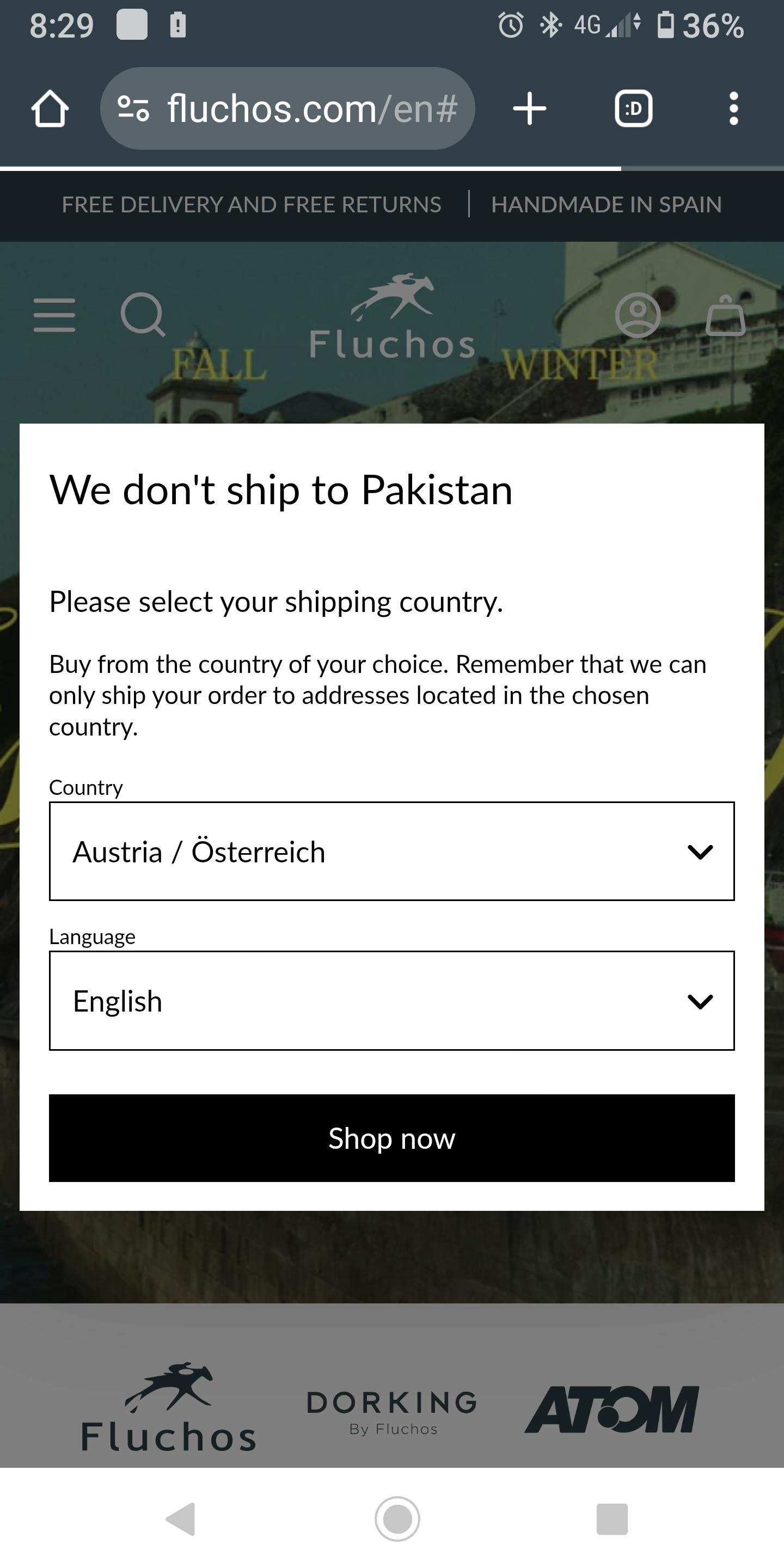784x1568 pixels.
Task: Select the Fluchos brand logo at bottom
Action: pyautogui.click(x=169, y=1407)
